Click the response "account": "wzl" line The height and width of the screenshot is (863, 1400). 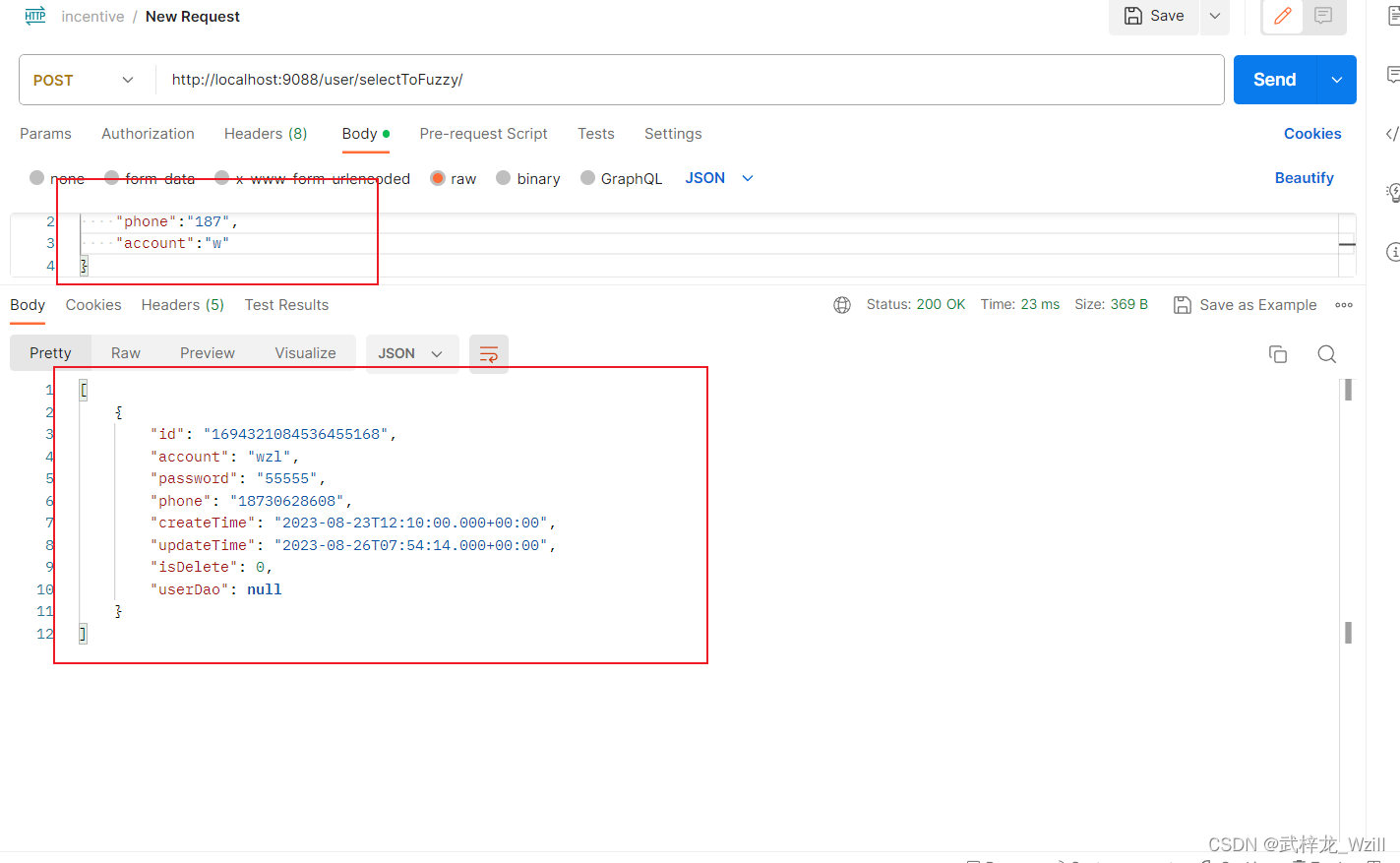coord(224,457)
